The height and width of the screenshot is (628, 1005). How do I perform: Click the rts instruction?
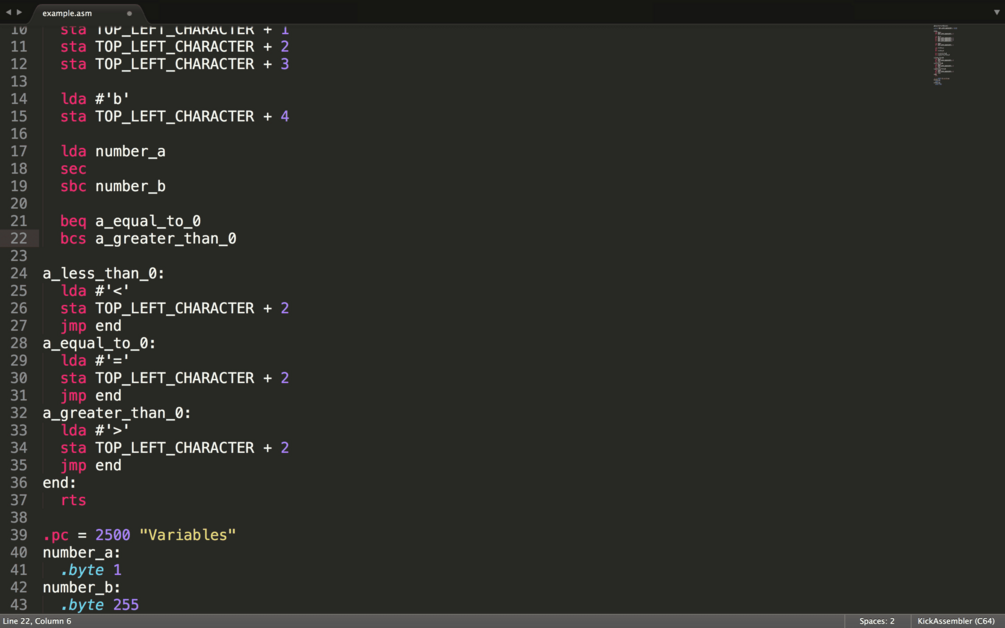pos(73,500)
